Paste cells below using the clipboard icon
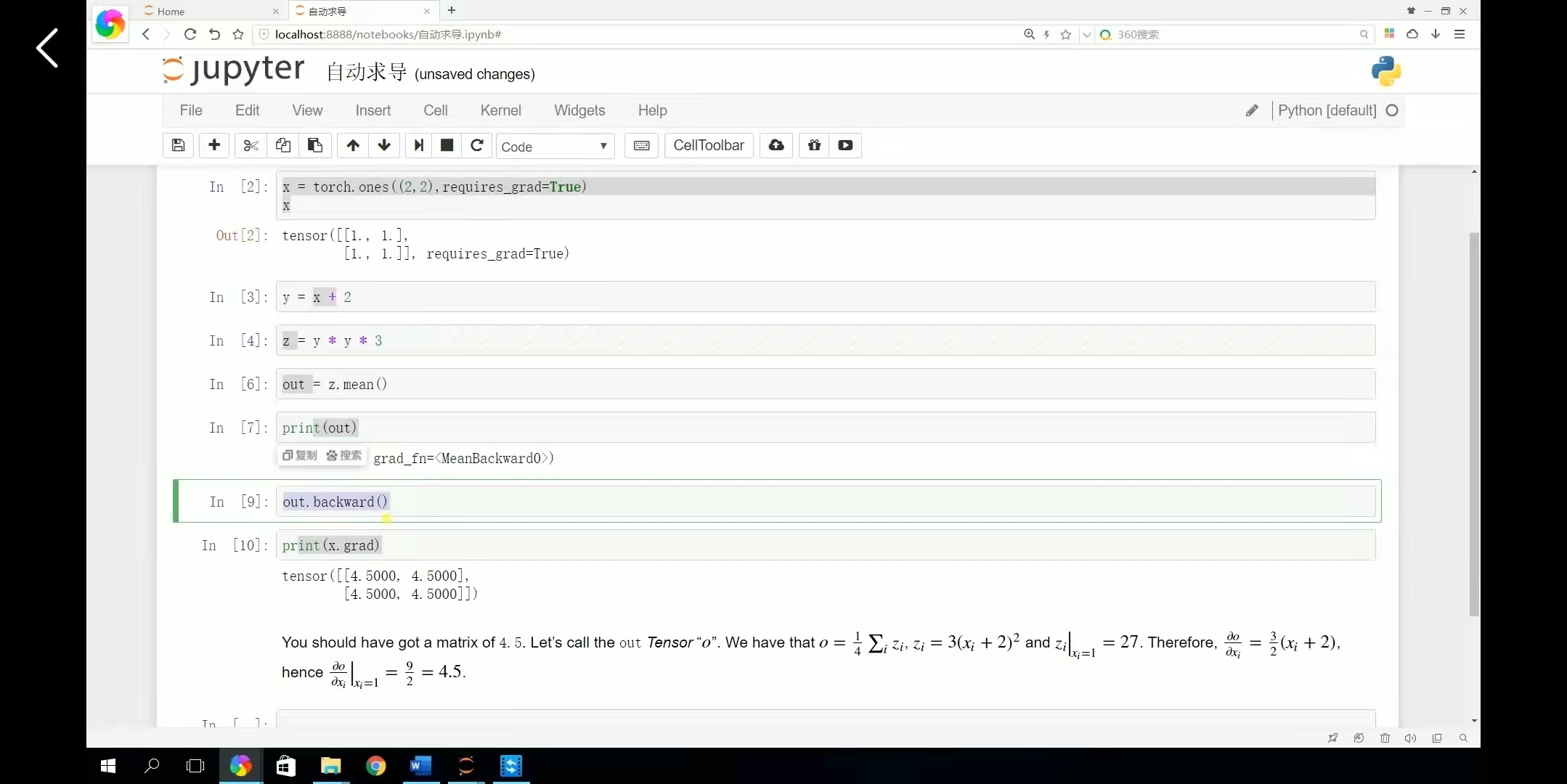 click(315, 145)
